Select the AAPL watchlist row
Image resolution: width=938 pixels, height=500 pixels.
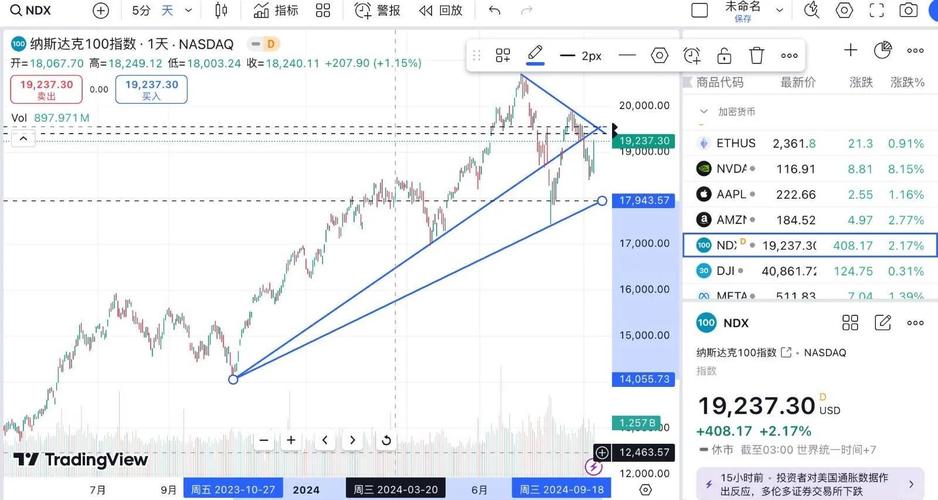pos(810,194)
